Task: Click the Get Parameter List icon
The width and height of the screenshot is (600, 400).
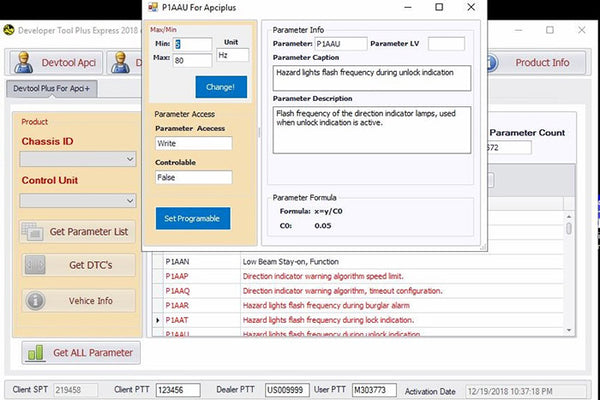Action: pos(36,231)
